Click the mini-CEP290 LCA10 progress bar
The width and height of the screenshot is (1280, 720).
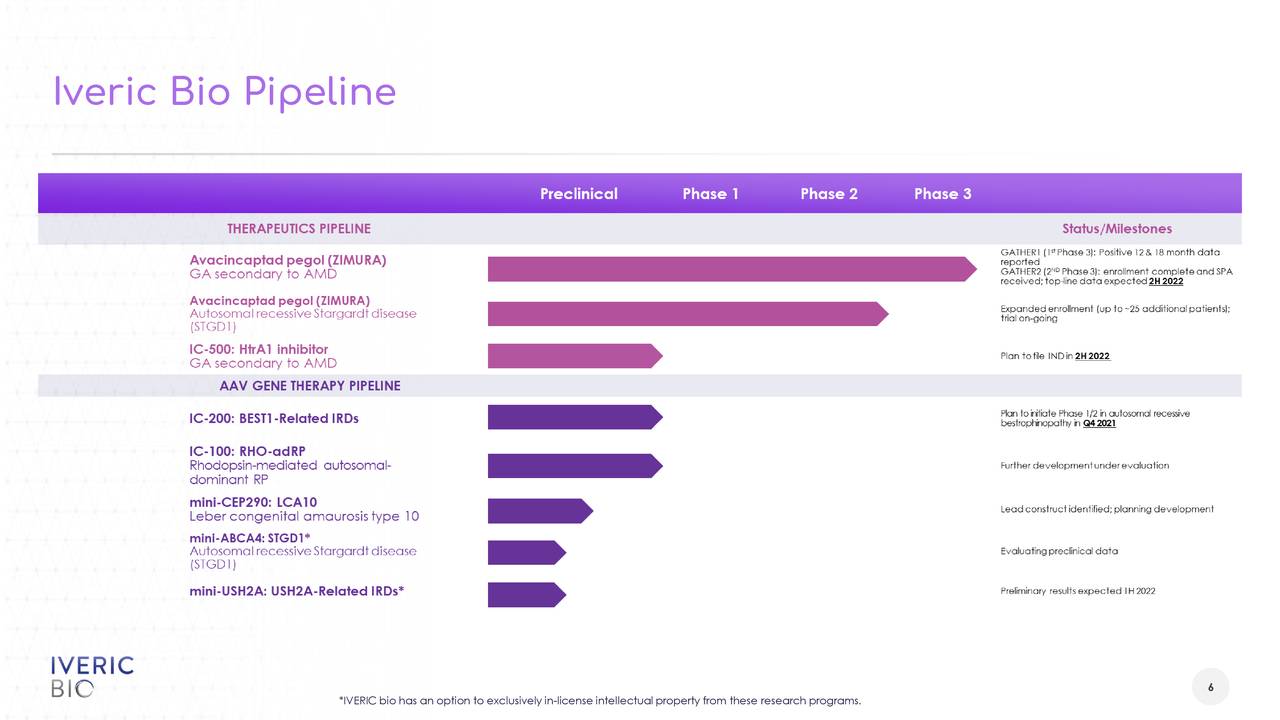(539, 511)
